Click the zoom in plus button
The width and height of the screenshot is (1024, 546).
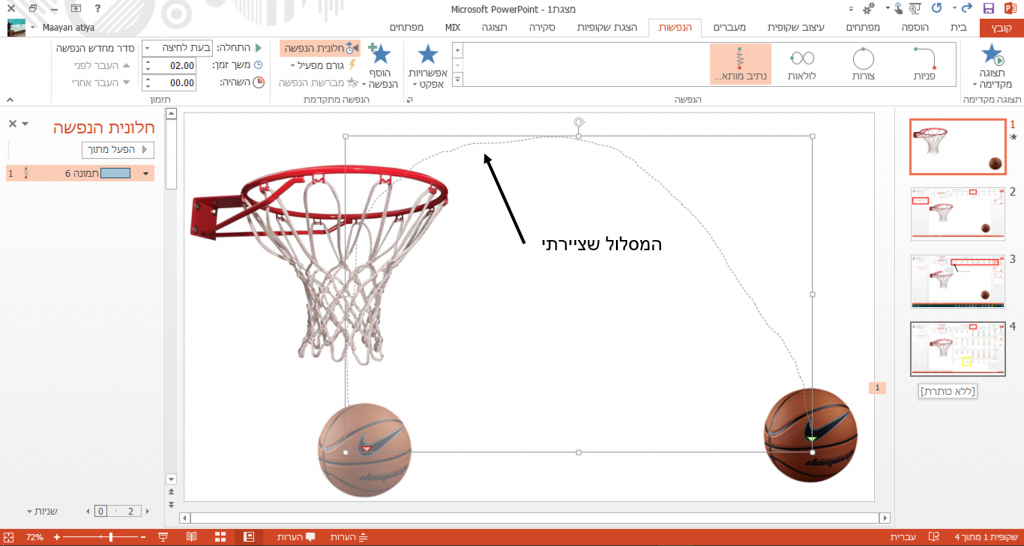point(57,537)
